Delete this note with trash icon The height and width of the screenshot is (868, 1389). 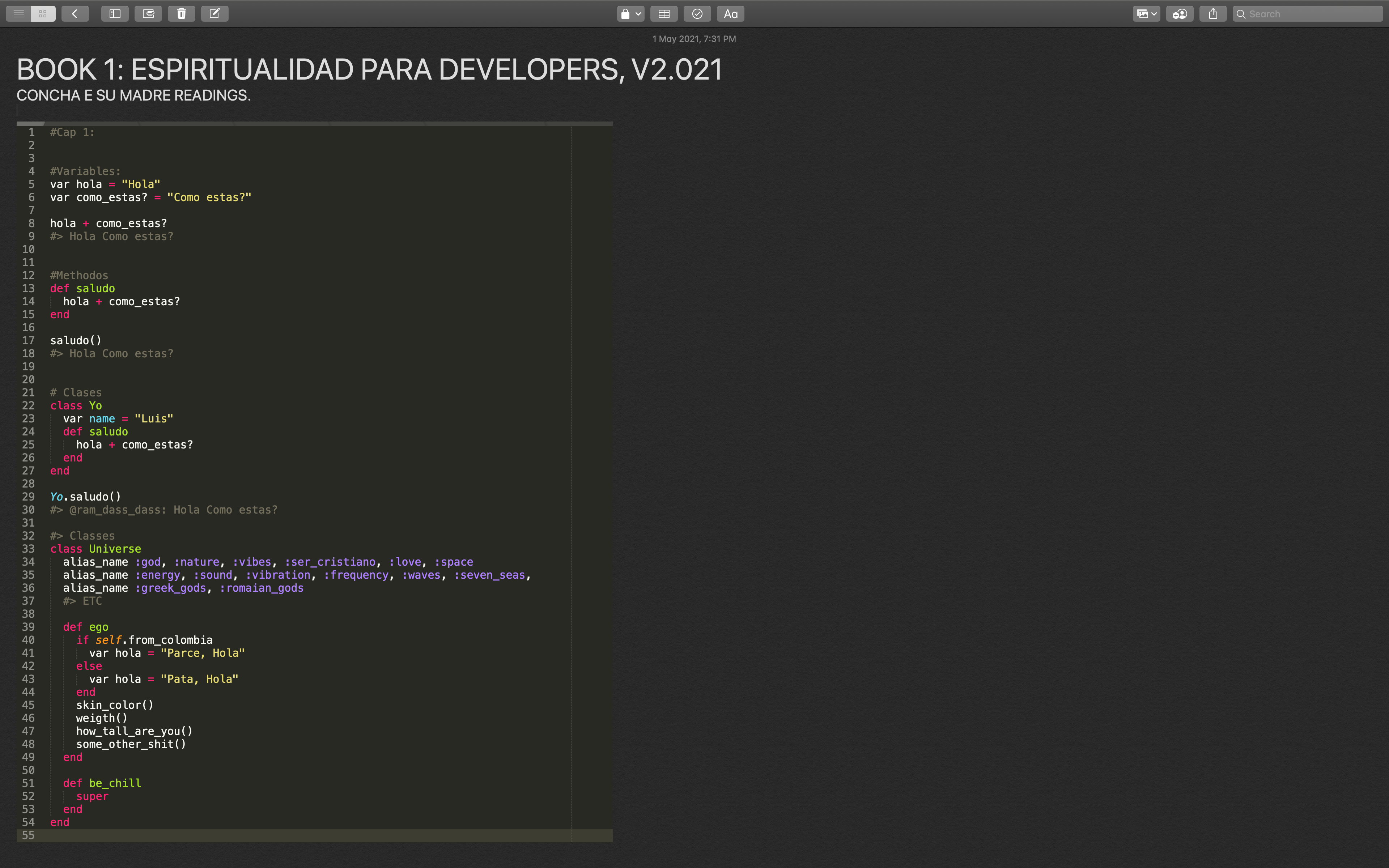(181, 14)
